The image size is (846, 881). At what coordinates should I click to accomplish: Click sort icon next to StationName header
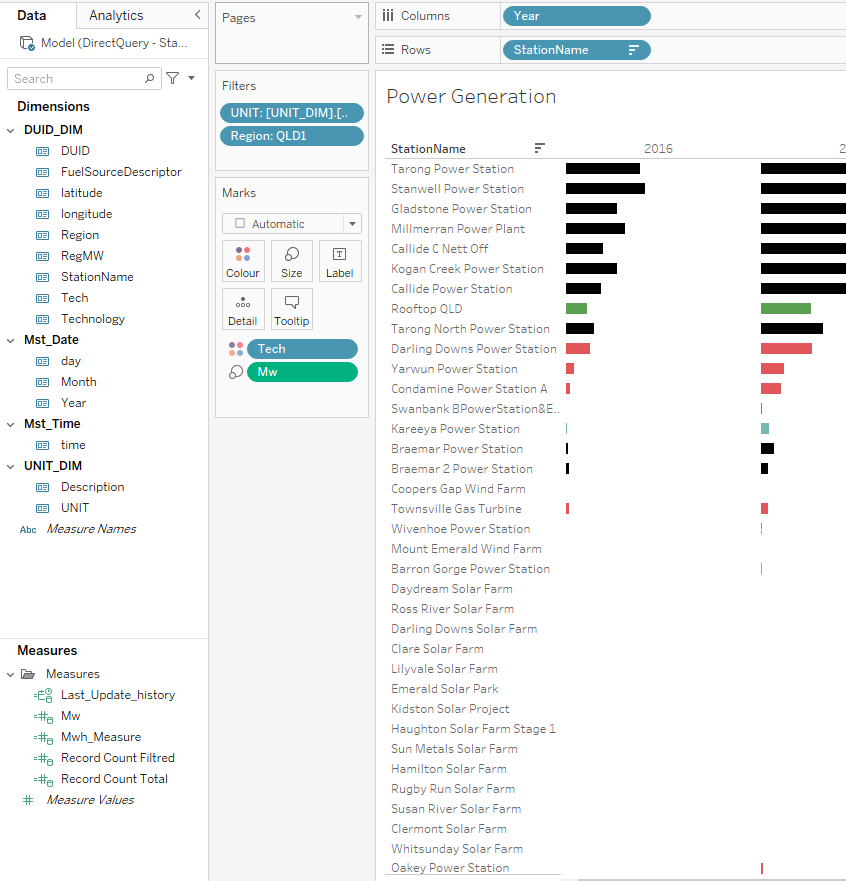tap(540, 149)
